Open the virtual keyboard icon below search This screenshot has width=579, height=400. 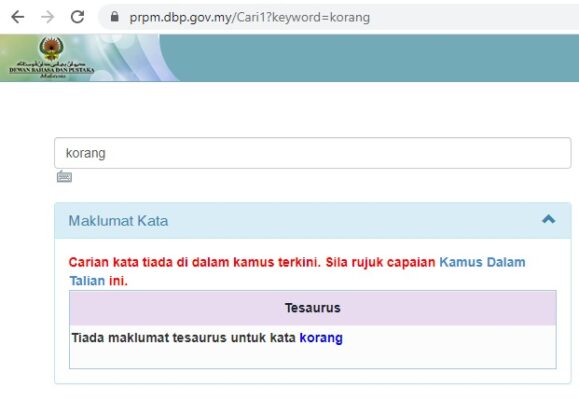pos(64,177)
